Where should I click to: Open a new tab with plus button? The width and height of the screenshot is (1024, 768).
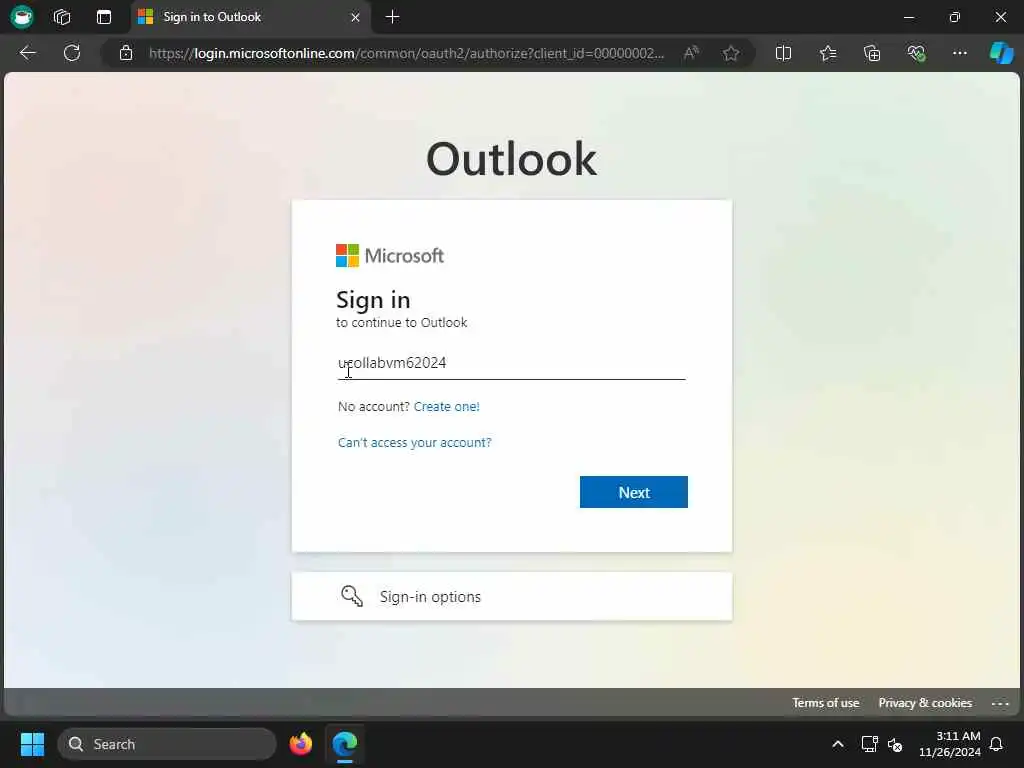tap(392, 17)
